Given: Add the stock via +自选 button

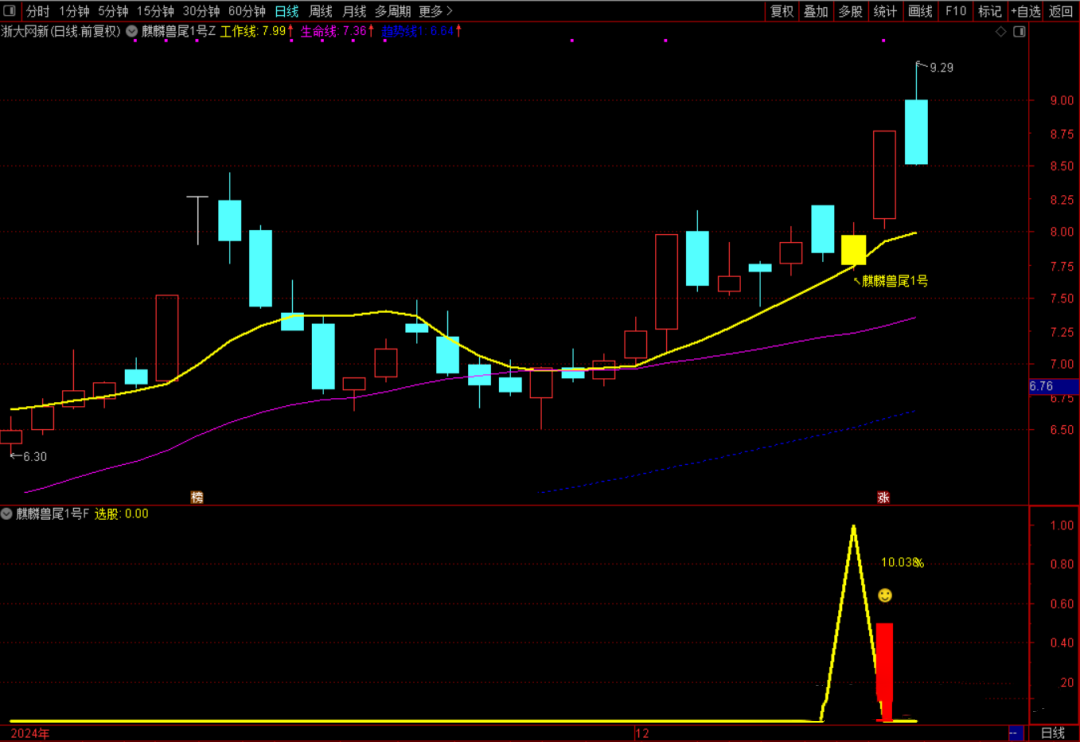Looking at the screenshot, I should coord(1025,11).
